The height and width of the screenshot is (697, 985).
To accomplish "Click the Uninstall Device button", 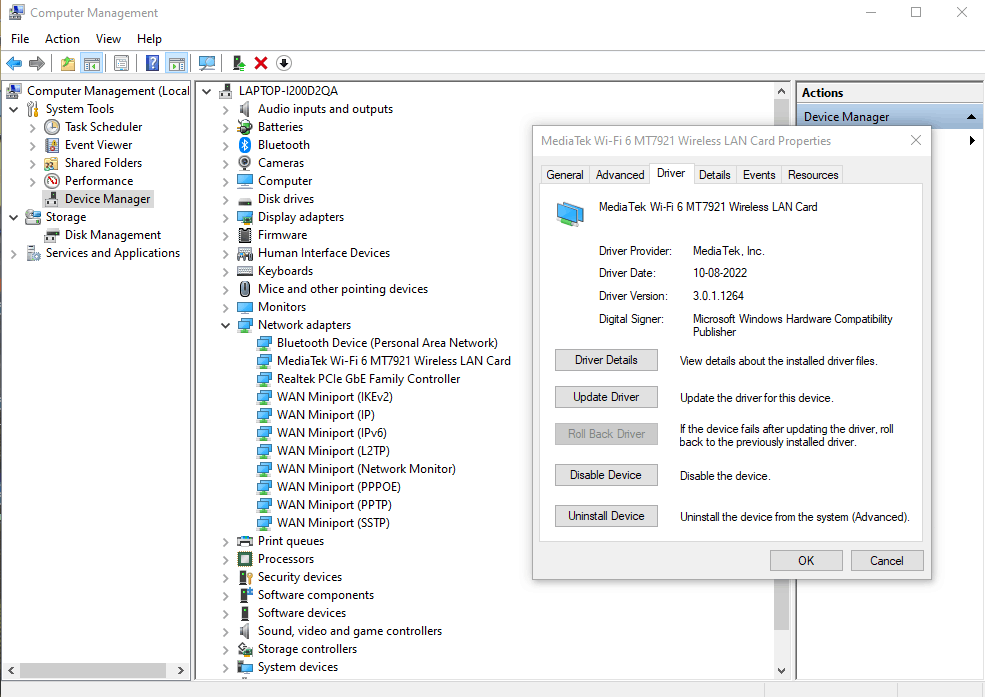I will point(606,516).
